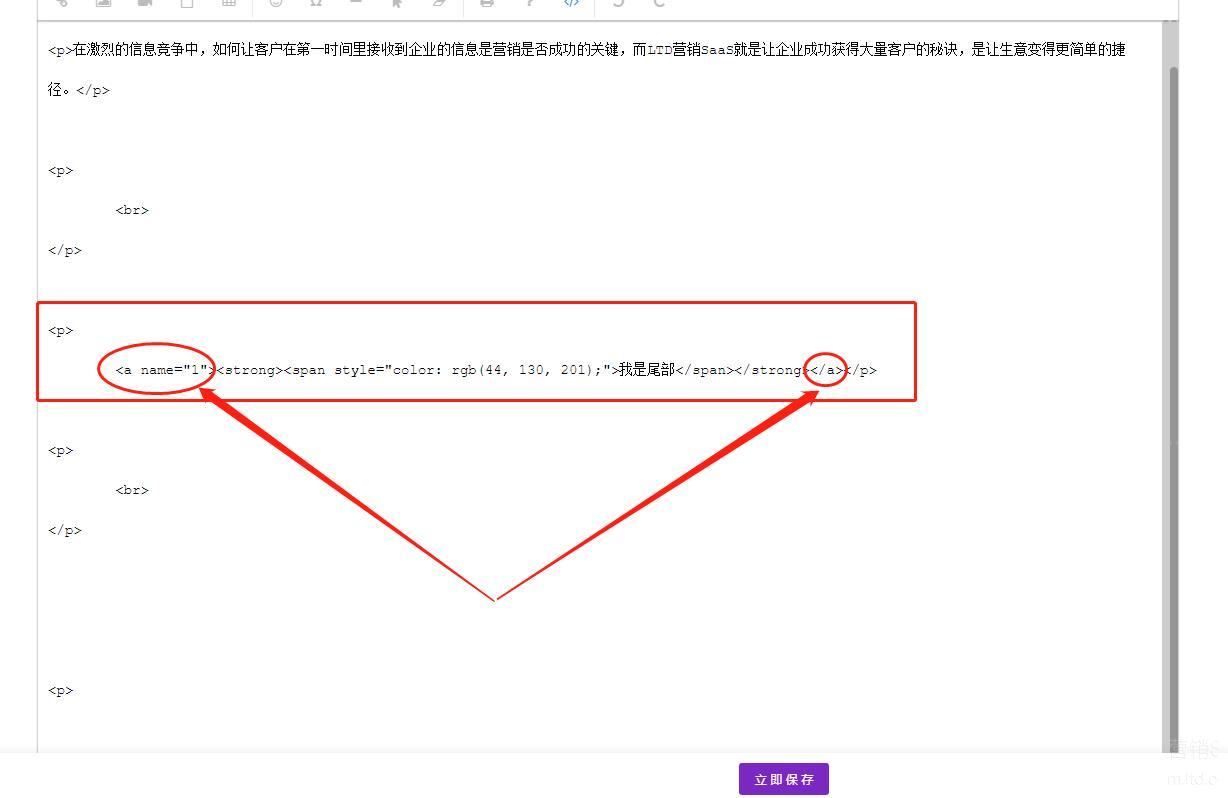Toggle the HTML code view icon
Screen dimensions: 1228x798
coord(571,4)
